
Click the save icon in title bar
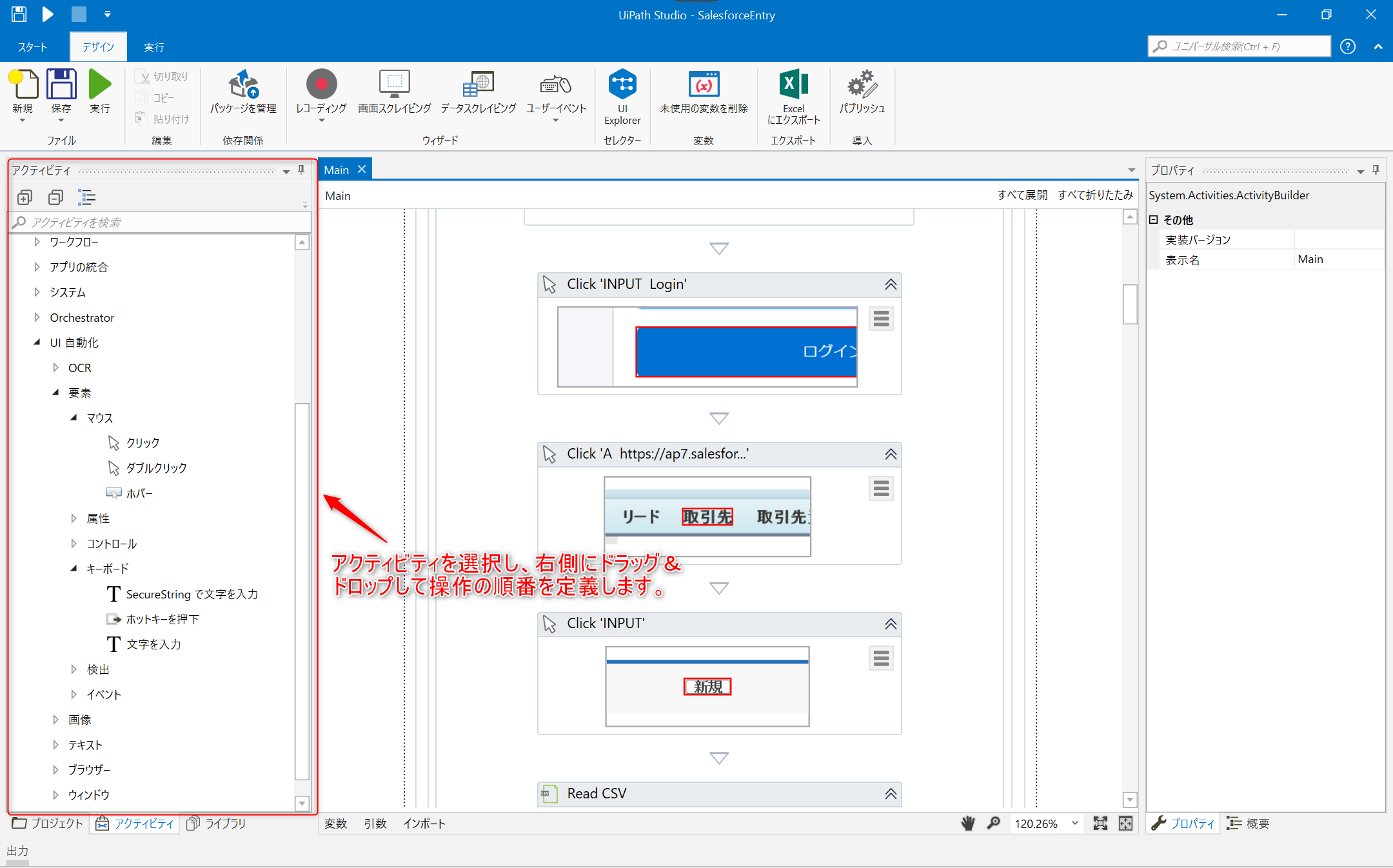pos(19,14)
